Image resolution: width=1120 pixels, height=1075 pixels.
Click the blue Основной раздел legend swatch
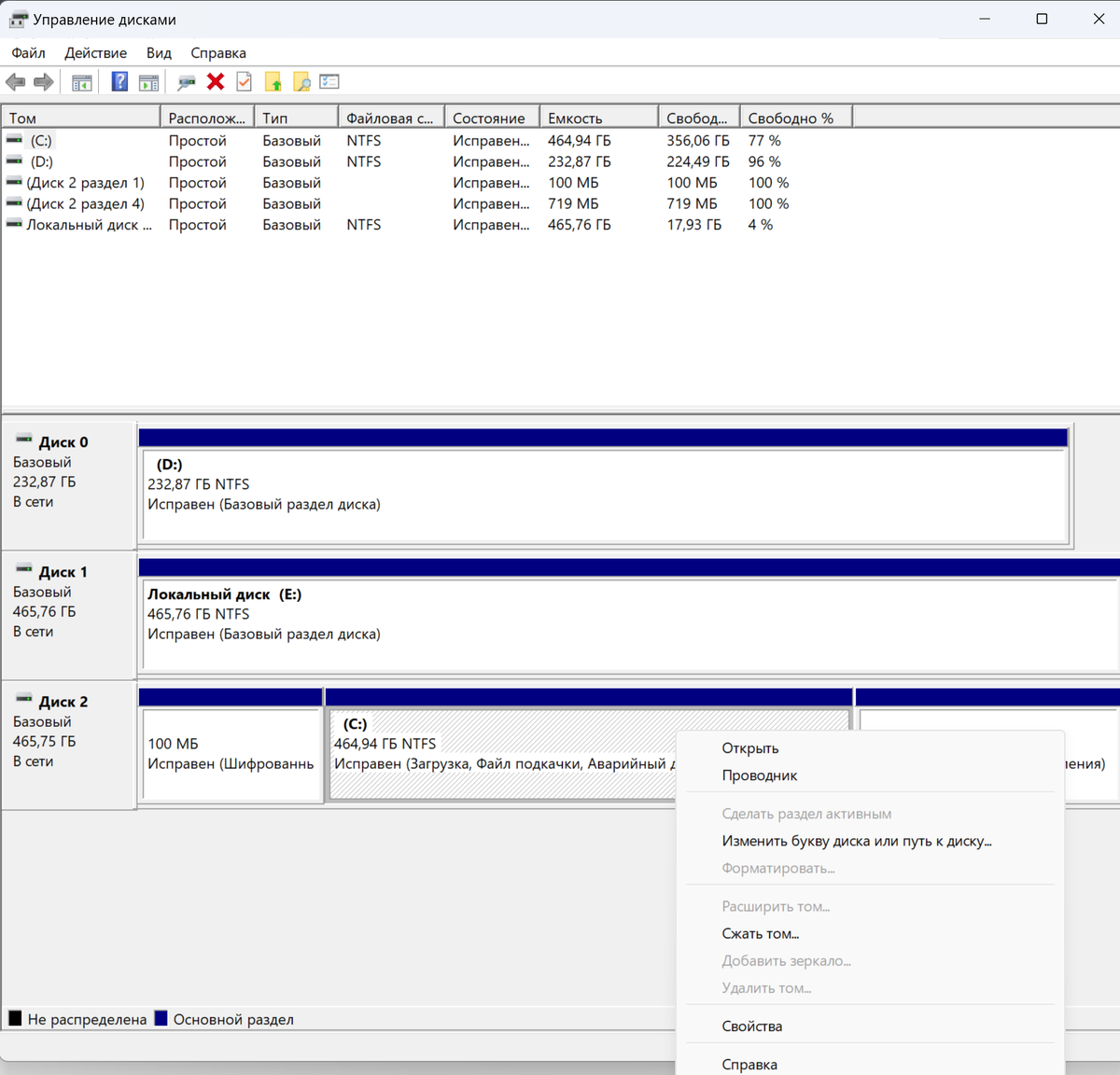(x=161, y=1018)
